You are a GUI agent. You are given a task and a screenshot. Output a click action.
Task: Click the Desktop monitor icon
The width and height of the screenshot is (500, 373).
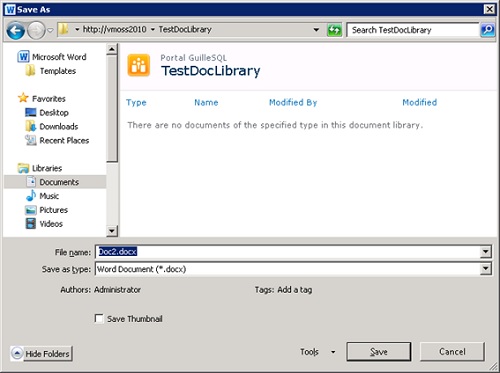(x=31, y=112)
